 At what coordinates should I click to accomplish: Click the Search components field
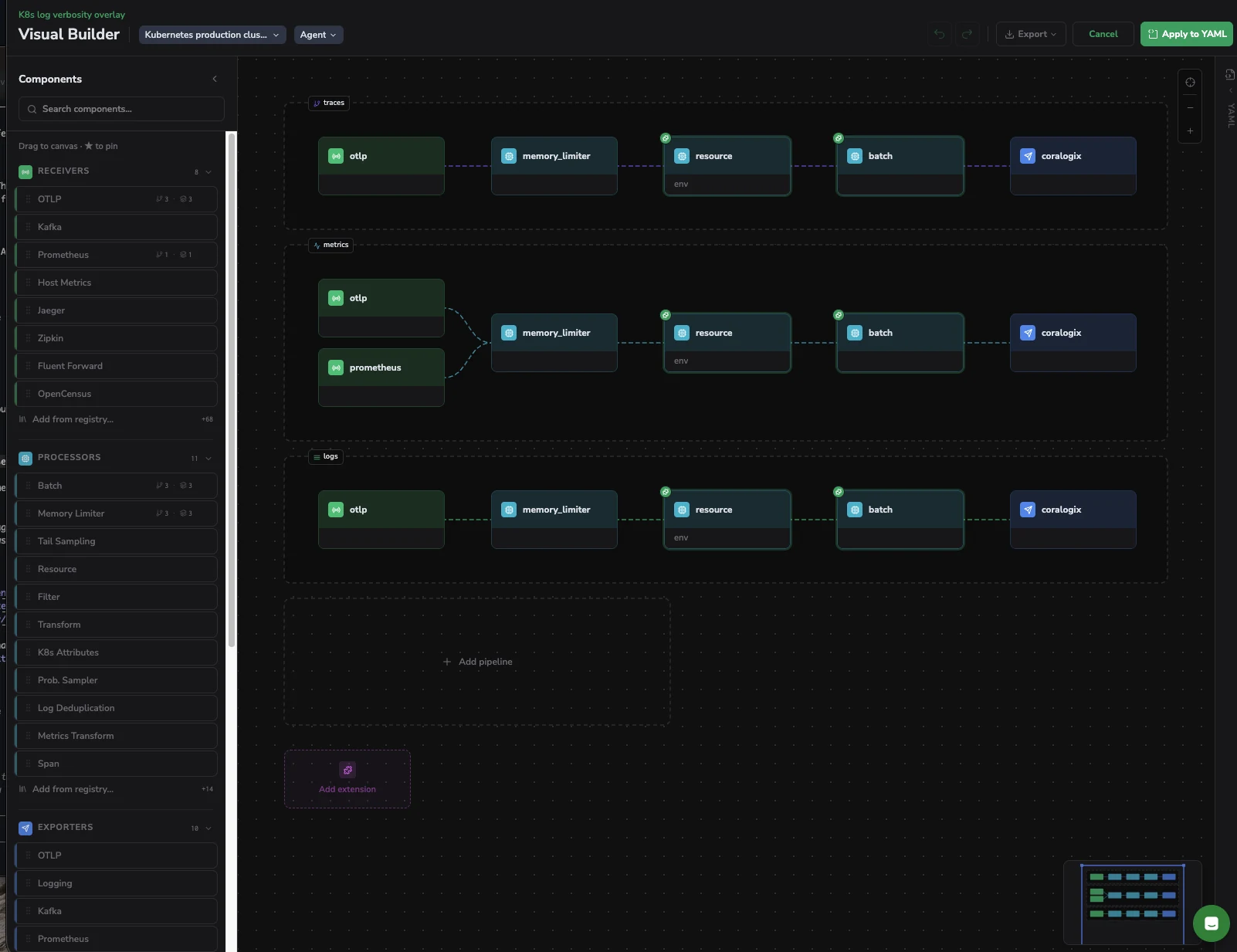click(121, 109)
